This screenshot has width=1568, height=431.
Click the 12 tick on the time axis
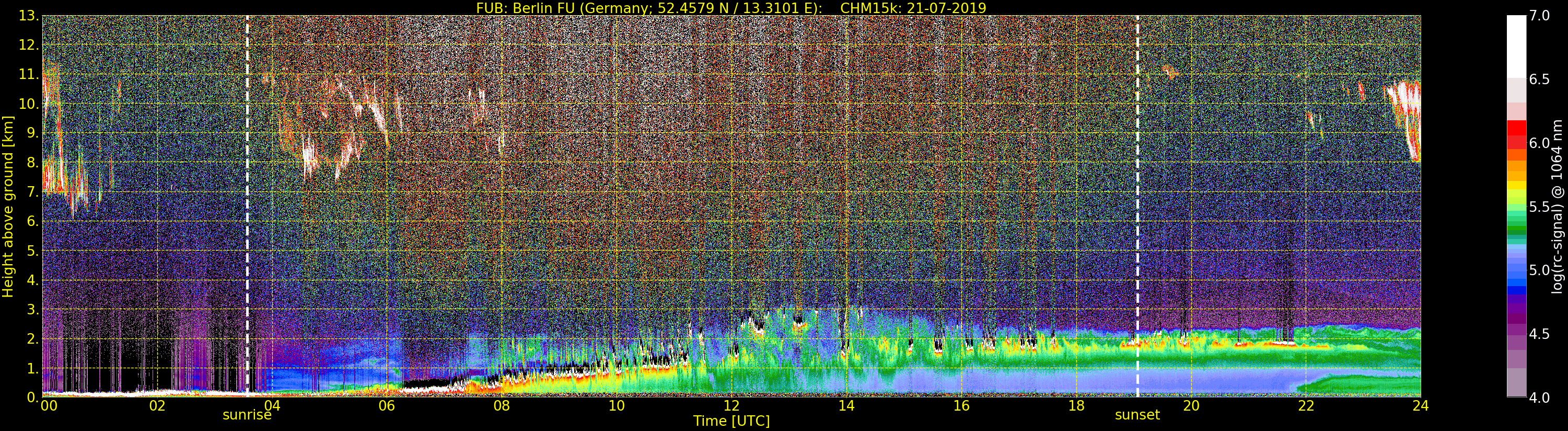pos(731,406)
